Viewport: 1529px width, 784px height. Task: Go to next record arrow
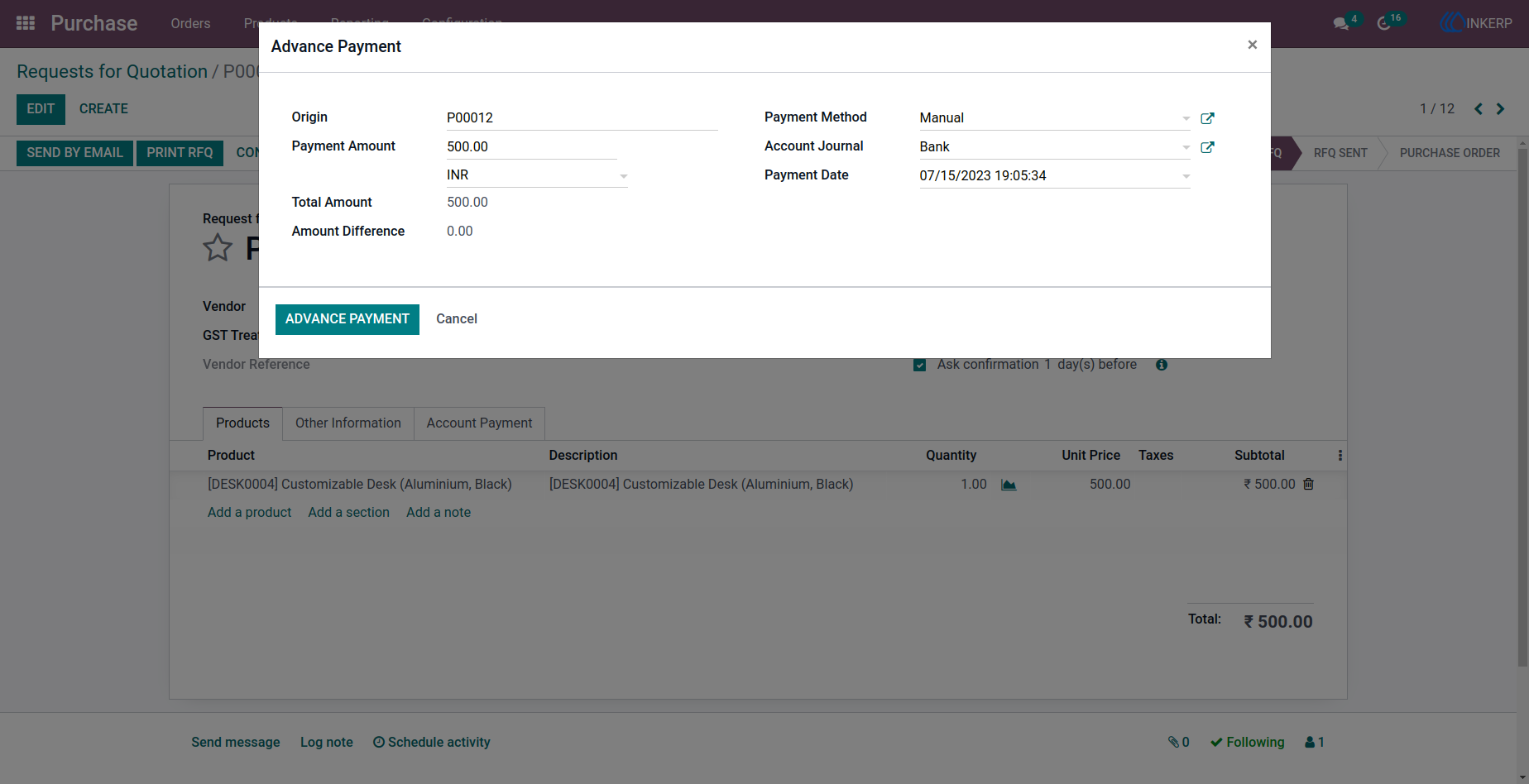coord(1500,109)
